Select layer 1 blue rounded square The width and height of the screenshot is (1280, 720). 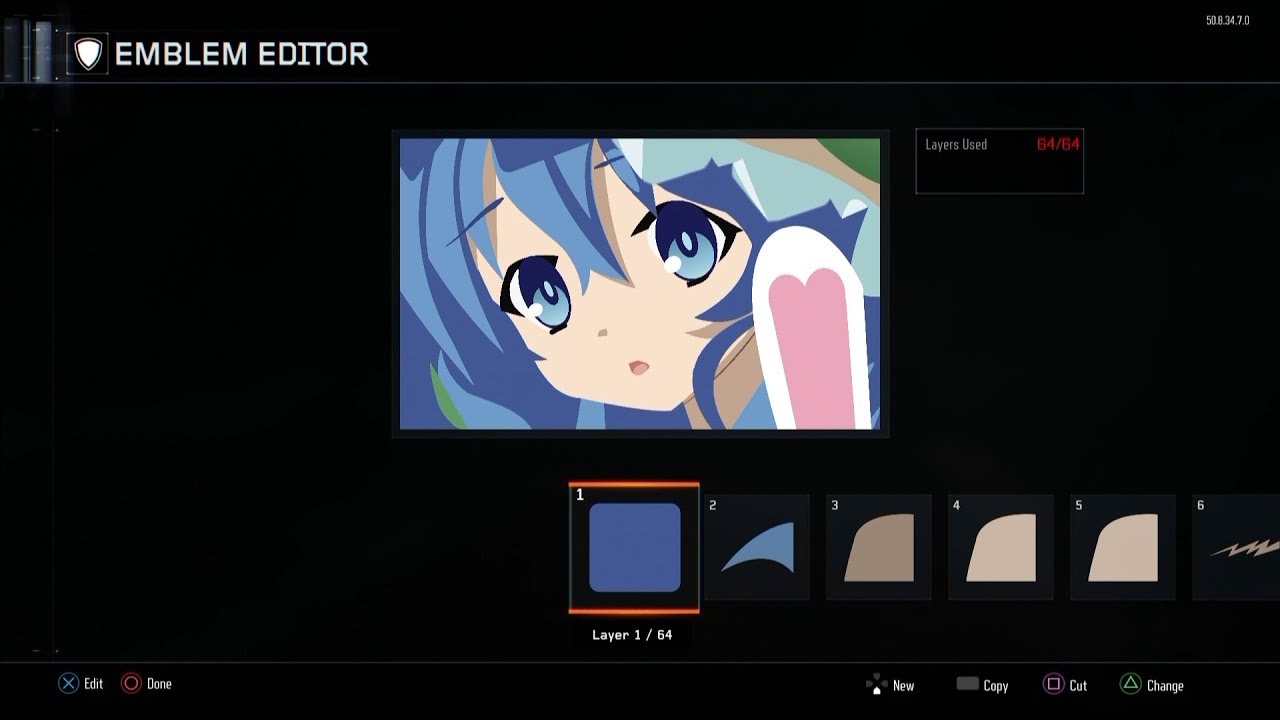click(x=634, y=547)
